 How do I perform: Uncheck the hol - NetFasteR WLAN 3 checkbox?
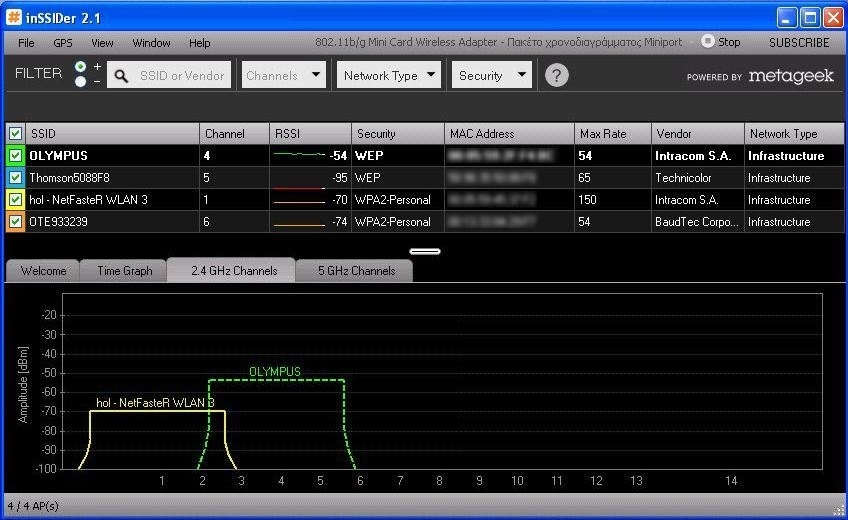pos(15,199)
